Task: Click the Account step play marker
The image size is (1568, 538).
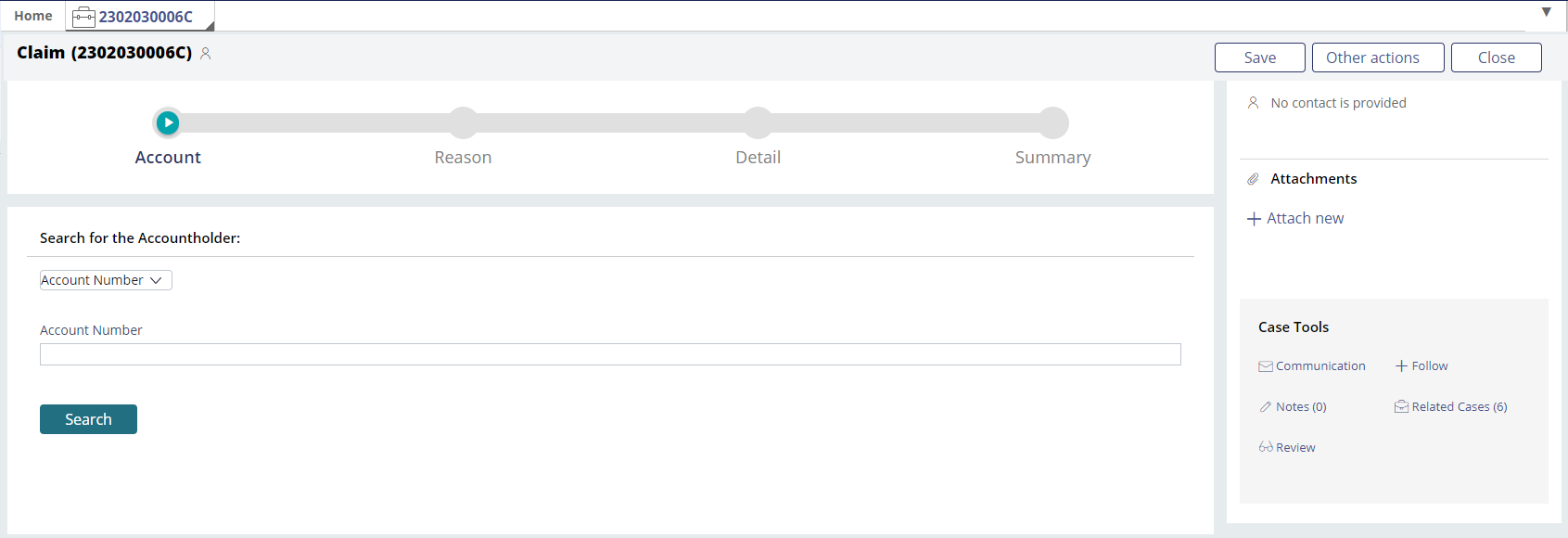Action: 168,122
